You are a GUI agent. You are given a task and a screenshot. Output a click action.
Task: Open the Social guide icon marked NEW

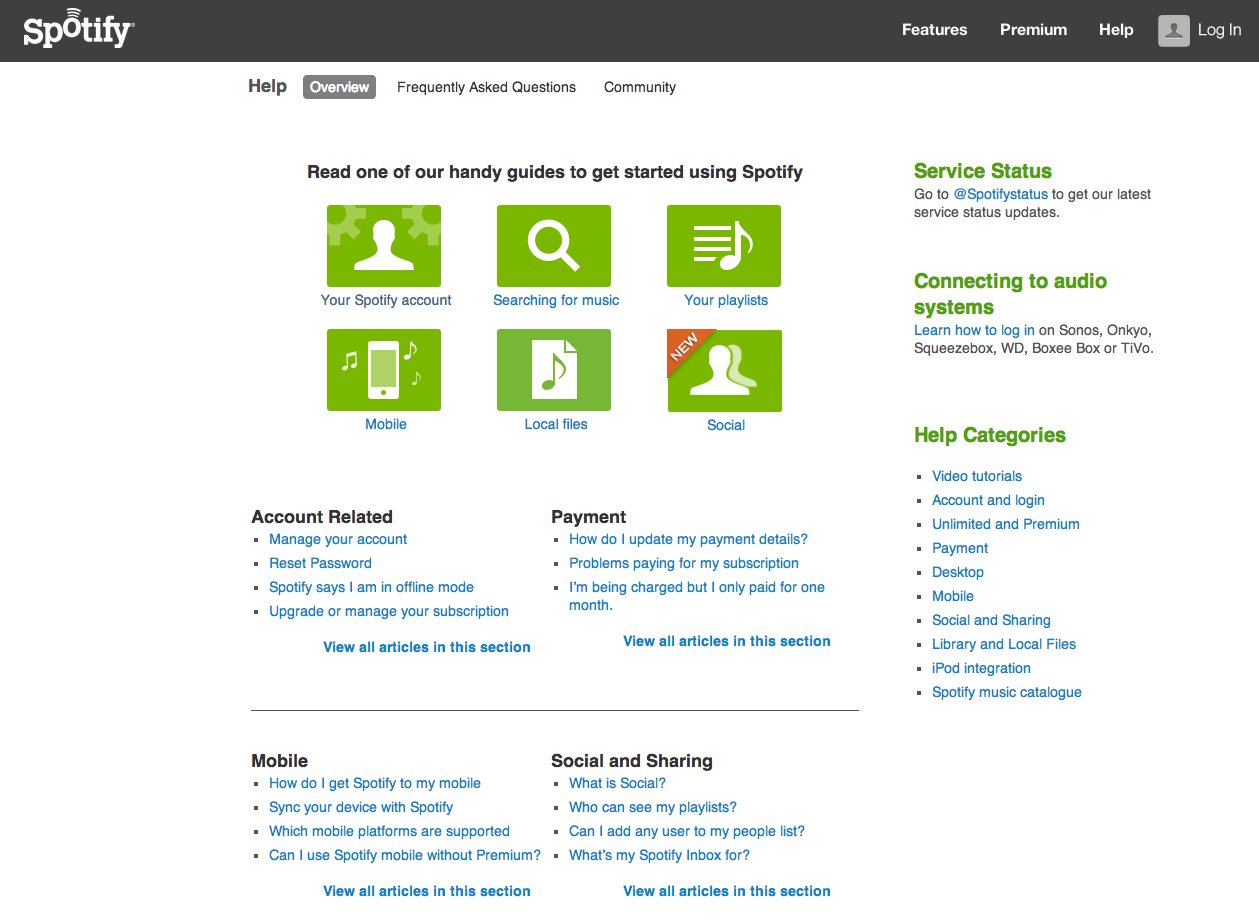[725, 370]
